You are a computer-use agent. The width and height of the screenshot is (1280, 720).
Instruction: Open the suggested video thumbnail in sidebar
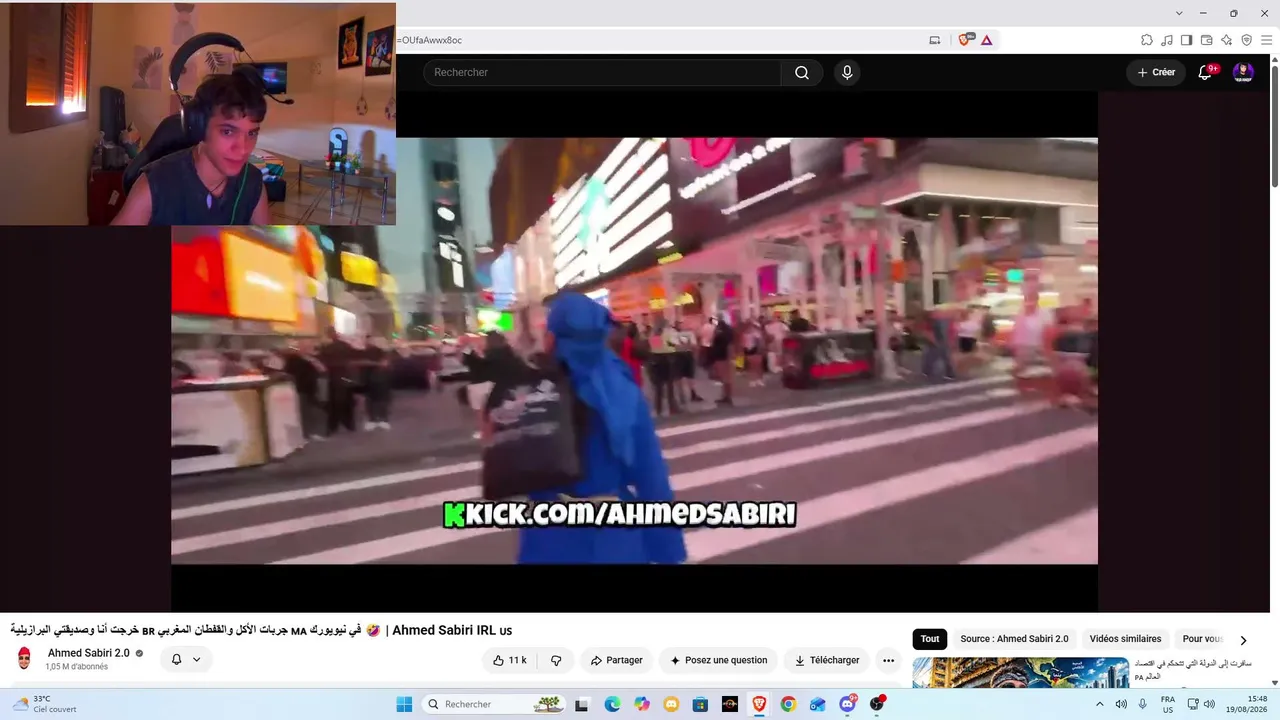[1021, 672]
